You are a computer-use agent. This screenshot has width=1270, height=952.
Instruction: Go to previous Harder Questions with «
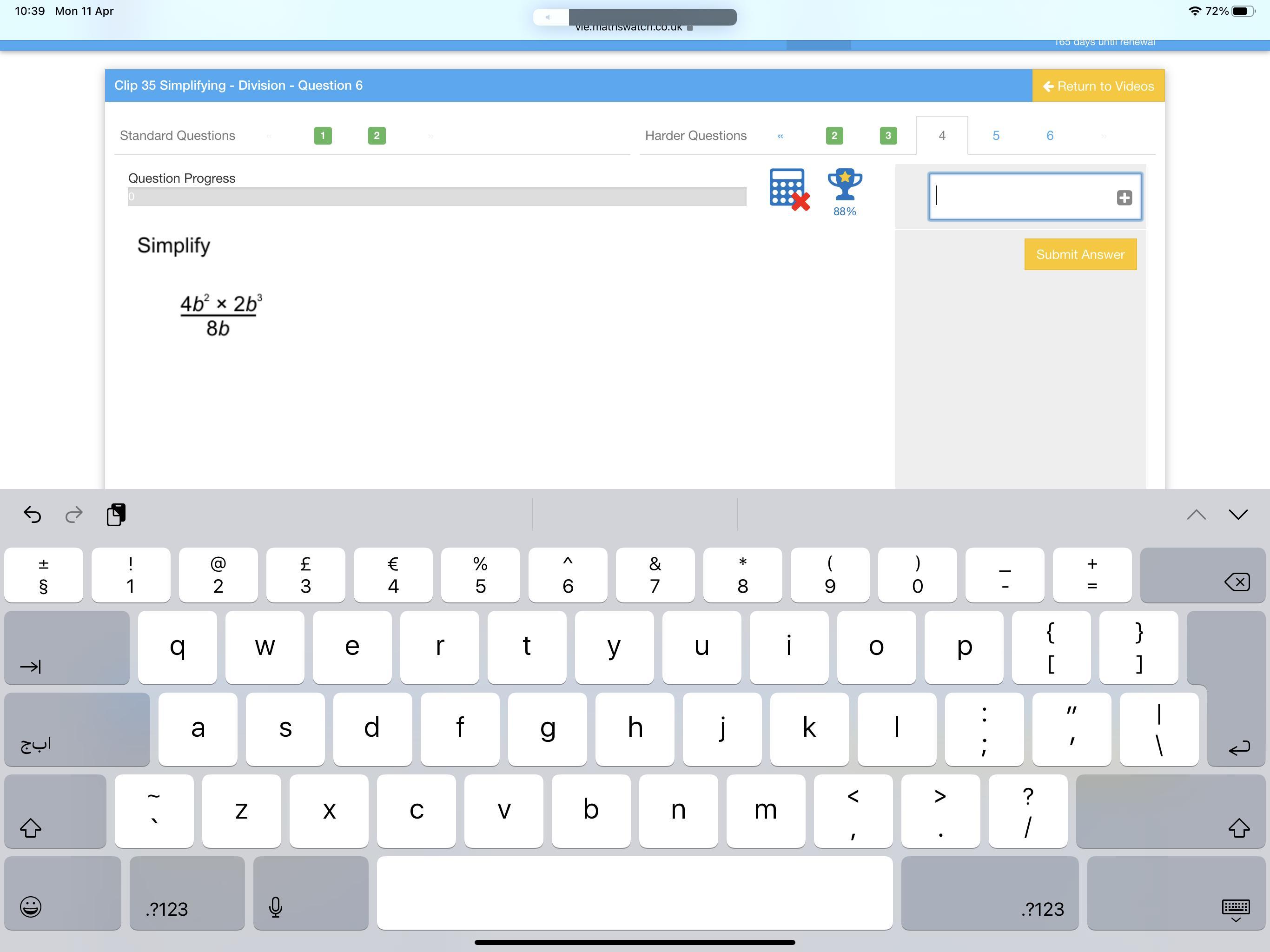click(780, 136)
